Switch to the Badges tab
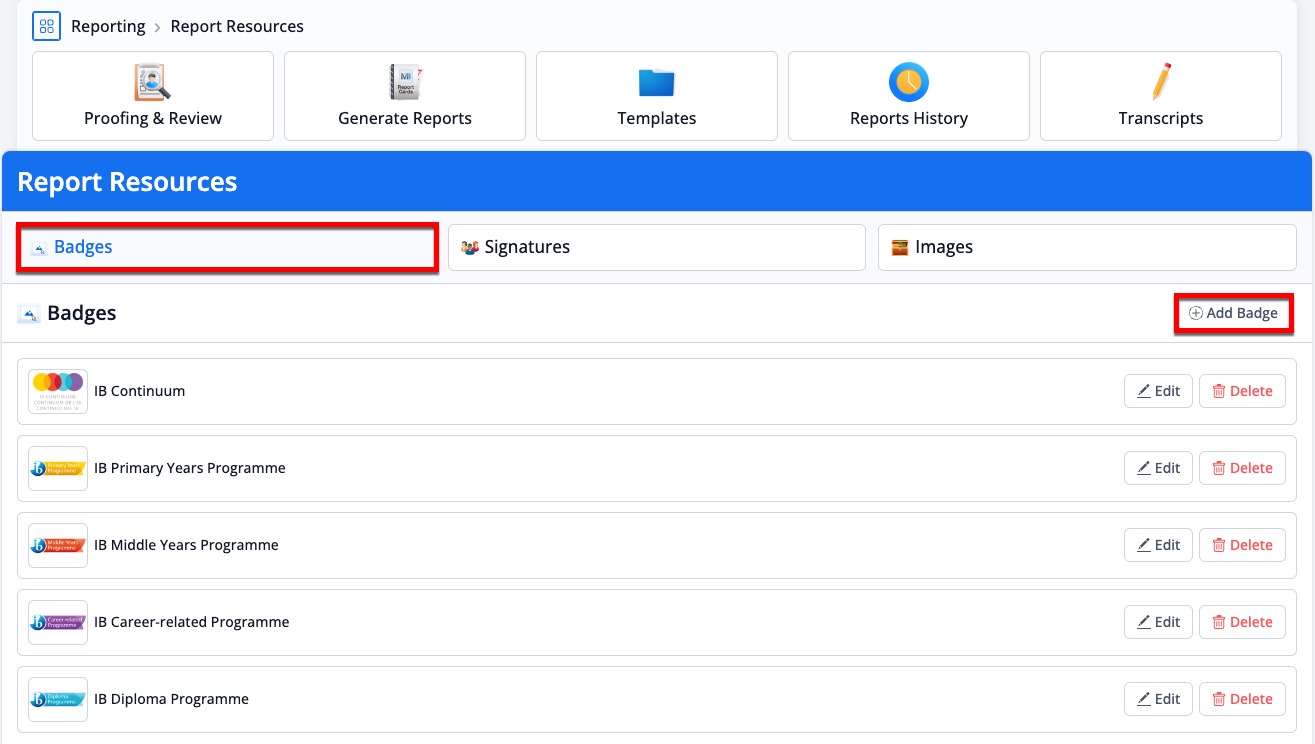Screen dimensions: 1315x744 (x=227, y=247)
